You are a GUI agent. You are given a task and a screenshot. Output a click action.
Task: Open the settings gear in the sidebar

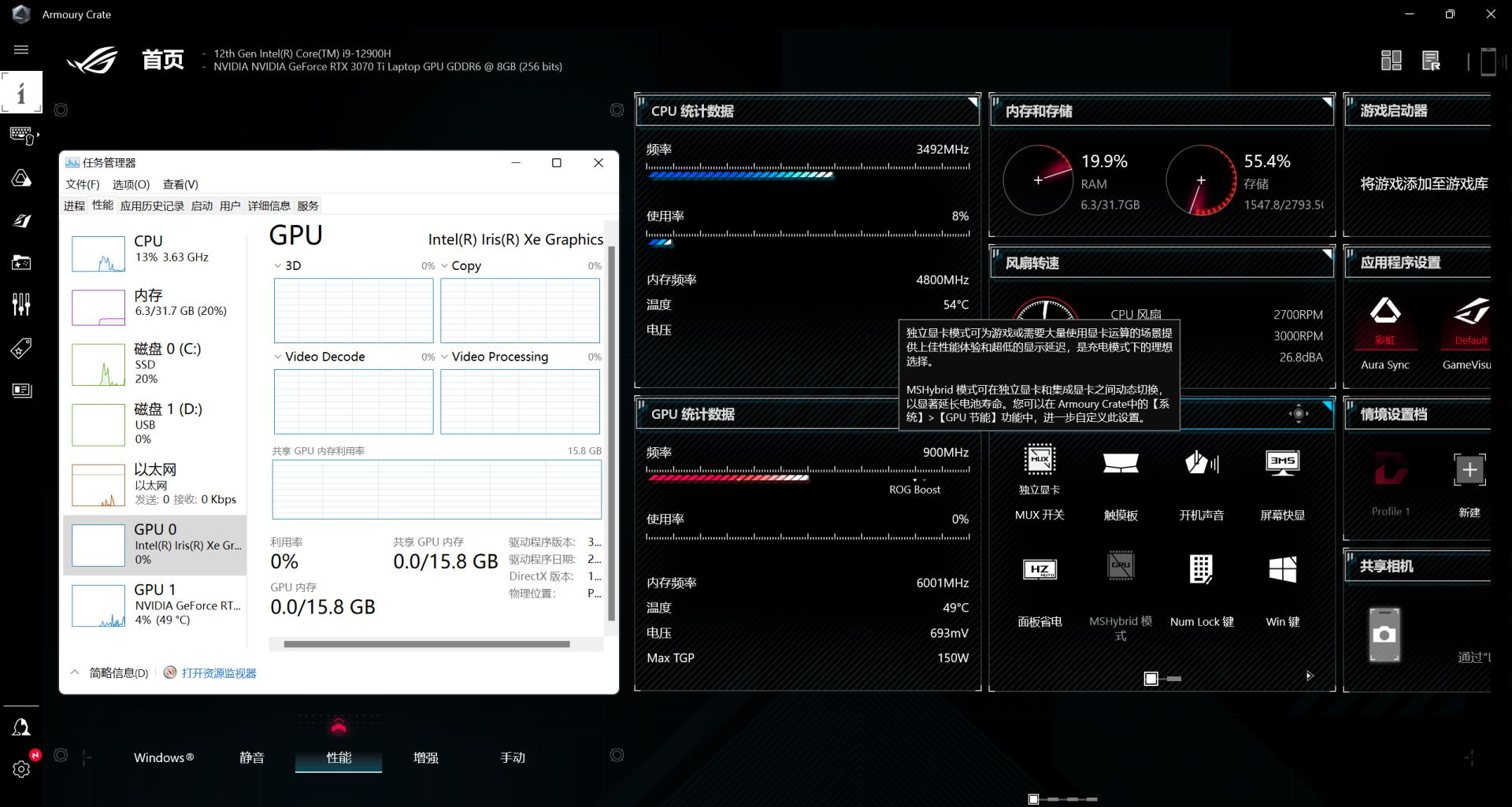coord(21,769)
